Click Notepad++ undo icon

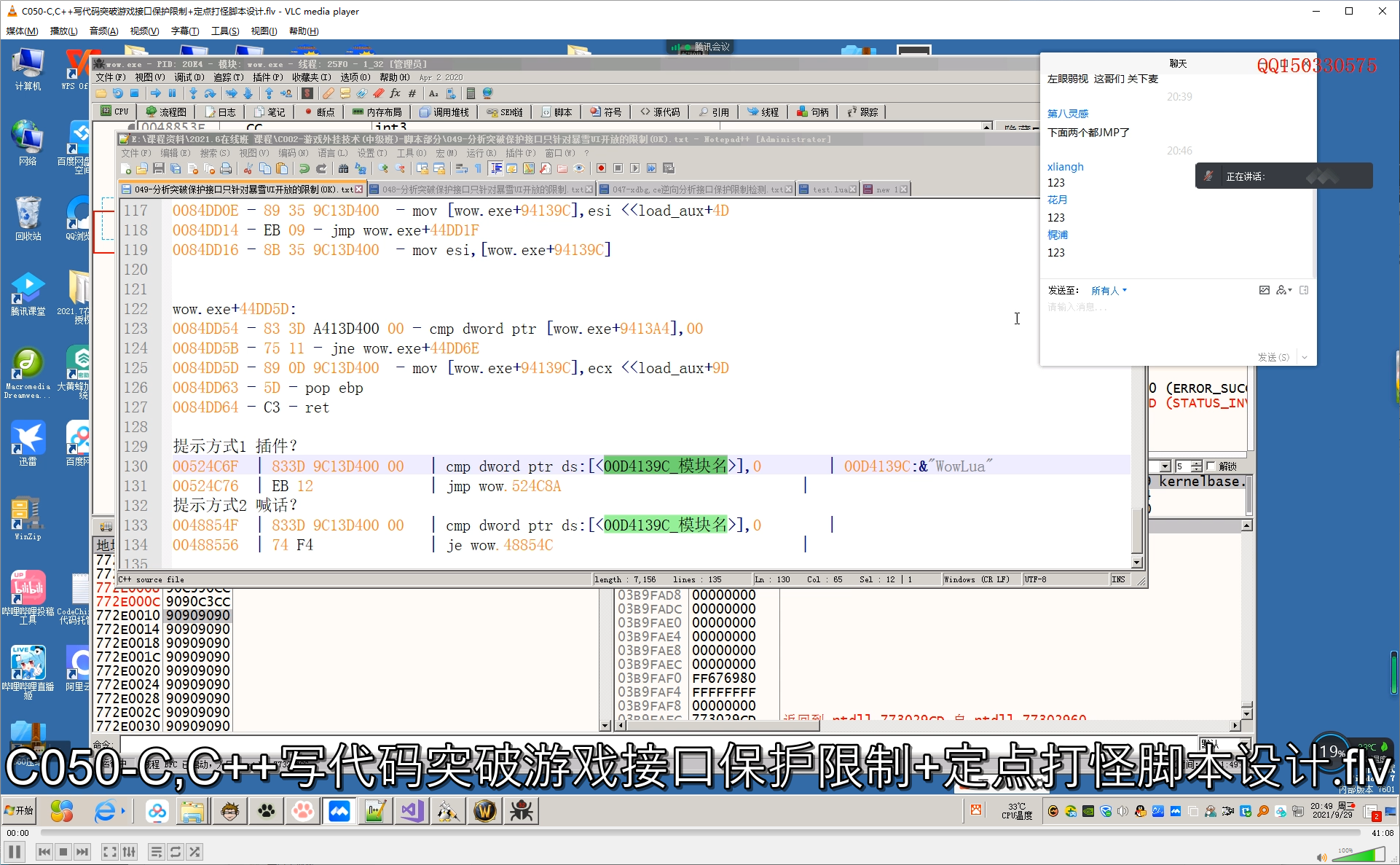304,168
